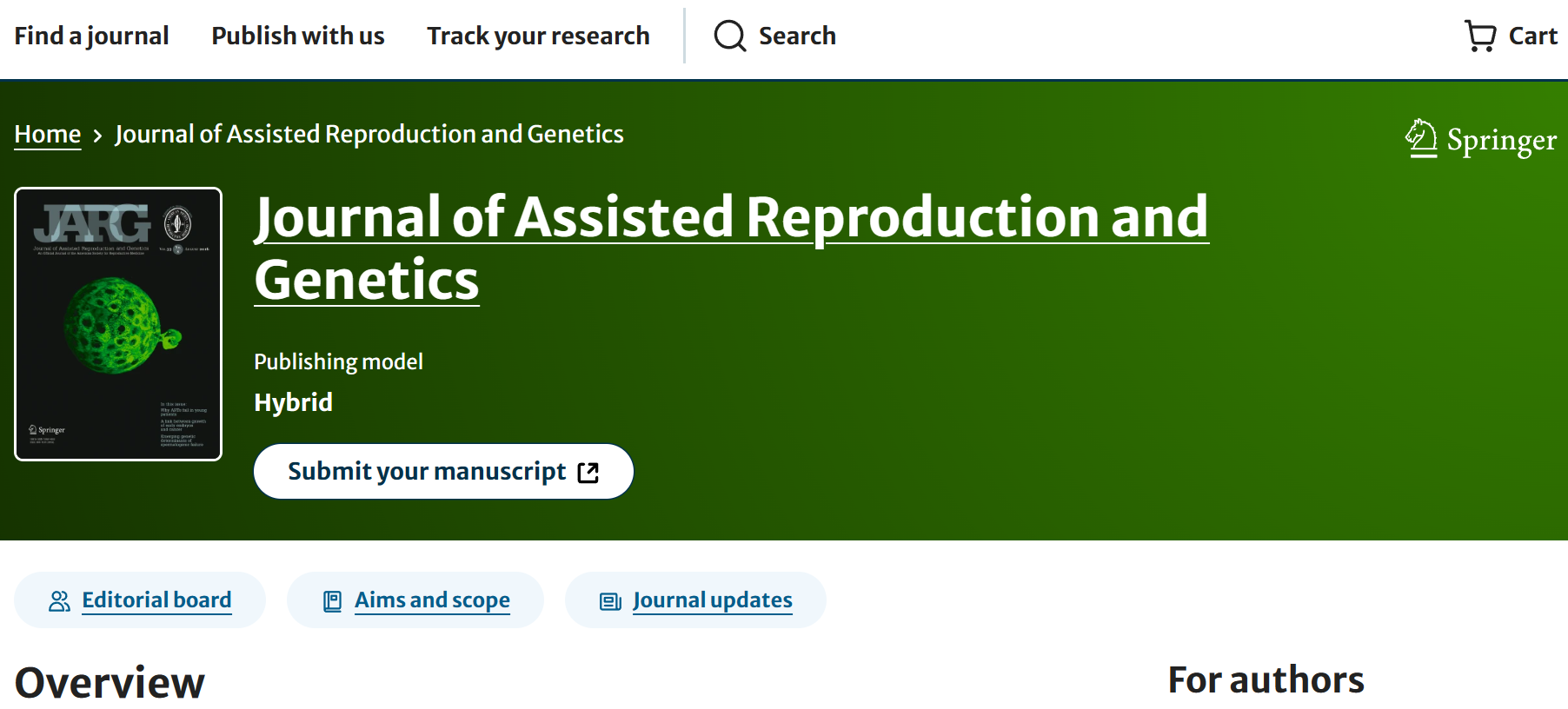This screenshot has height=709, width=1568.
Task: Click the Aims and scope book icon
Action: pyautogui.click(x=332, y=601)
